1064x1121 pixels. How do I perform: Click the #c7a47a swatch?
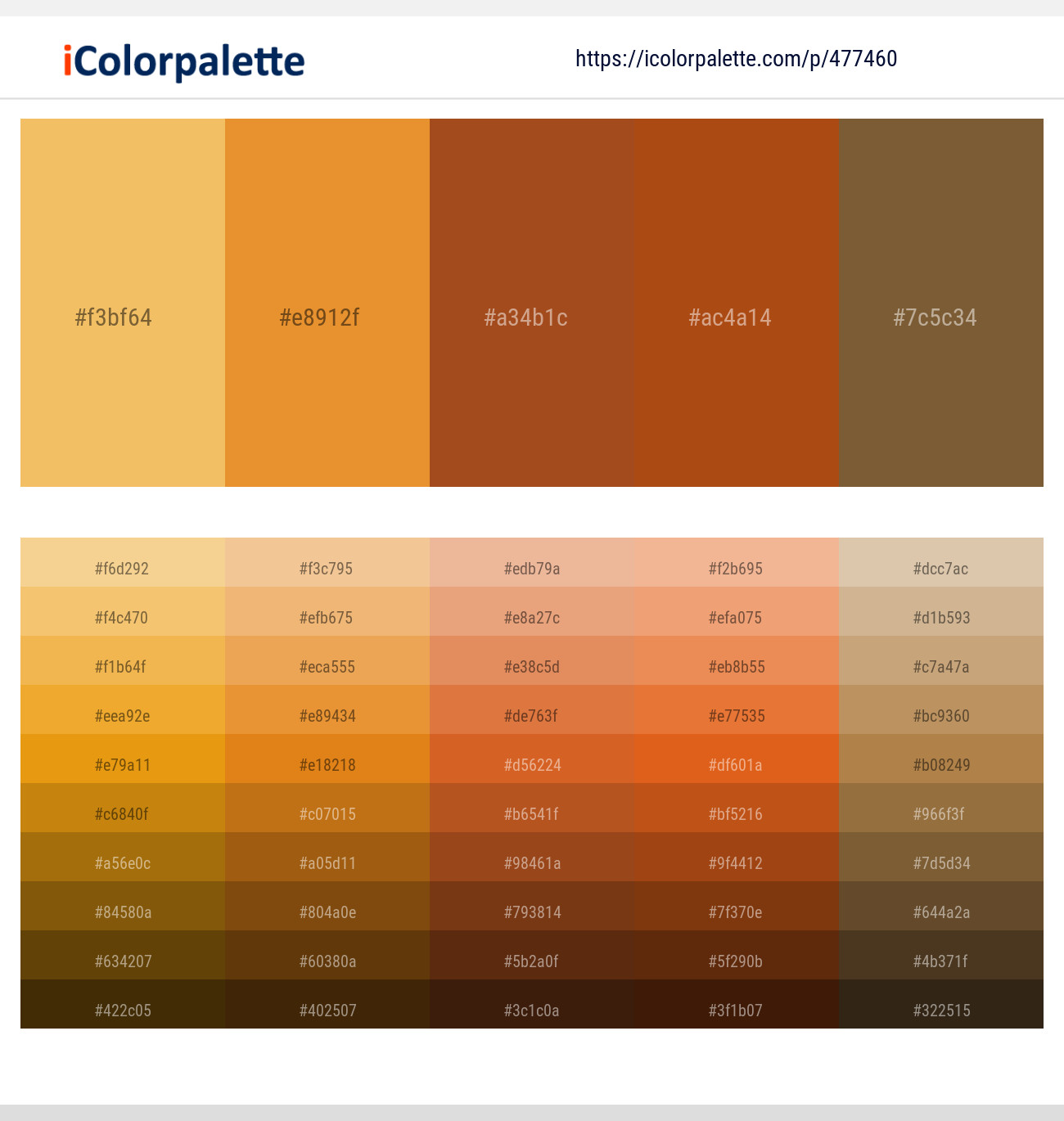coord(941,666)
